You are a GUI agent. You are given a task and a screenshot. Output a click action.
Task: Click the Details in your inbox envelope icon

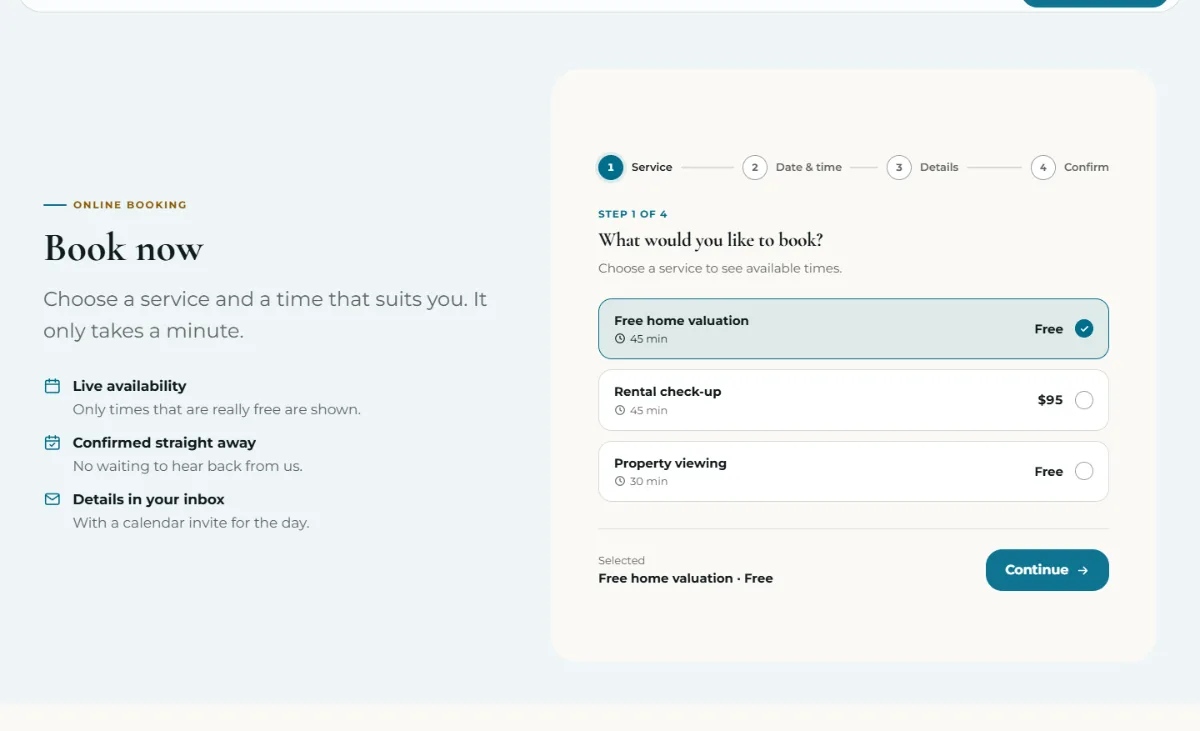[x=52, y=499]
